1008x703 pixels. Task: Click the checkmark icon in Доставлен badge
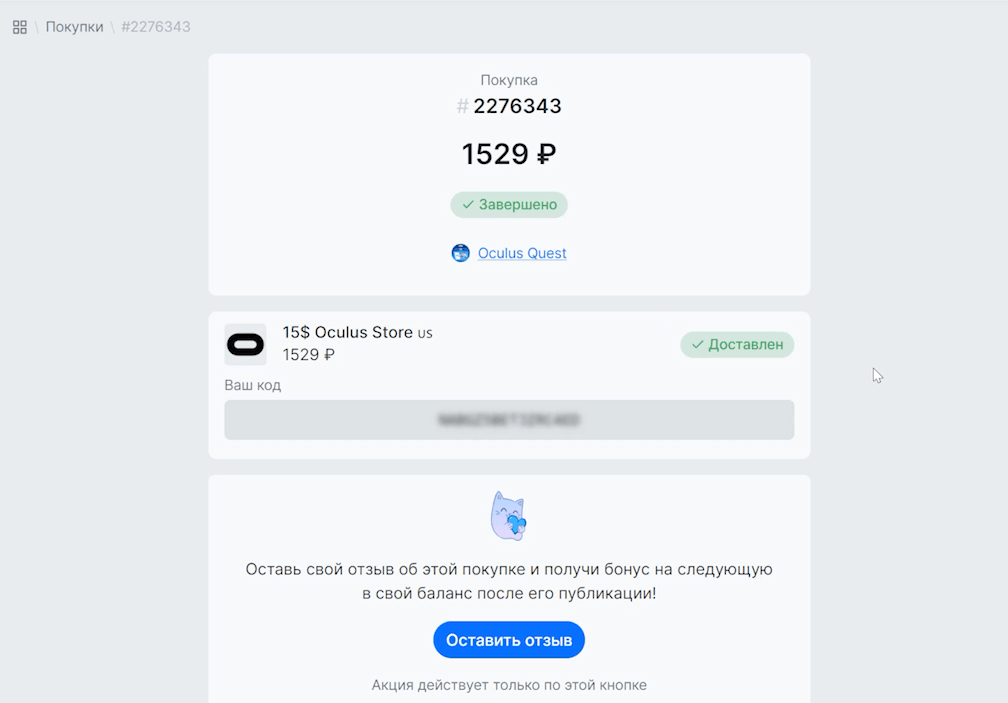click(698, 345)
